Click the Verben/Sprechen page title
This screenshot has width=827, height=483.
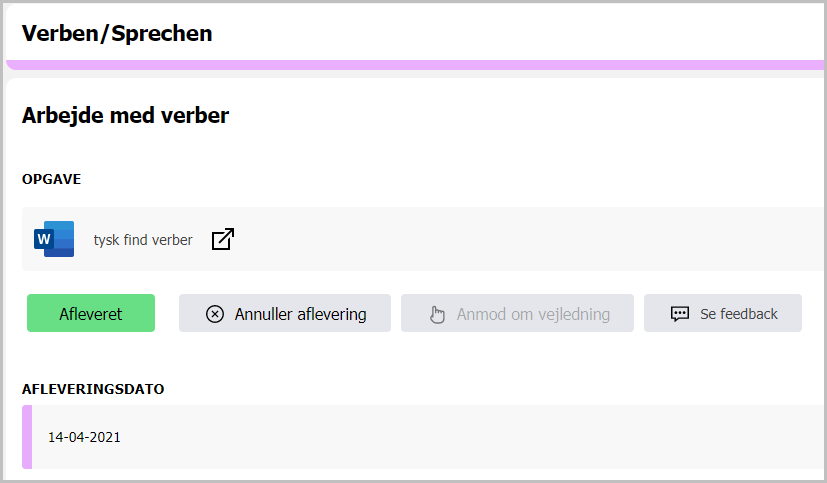[117, 33]
